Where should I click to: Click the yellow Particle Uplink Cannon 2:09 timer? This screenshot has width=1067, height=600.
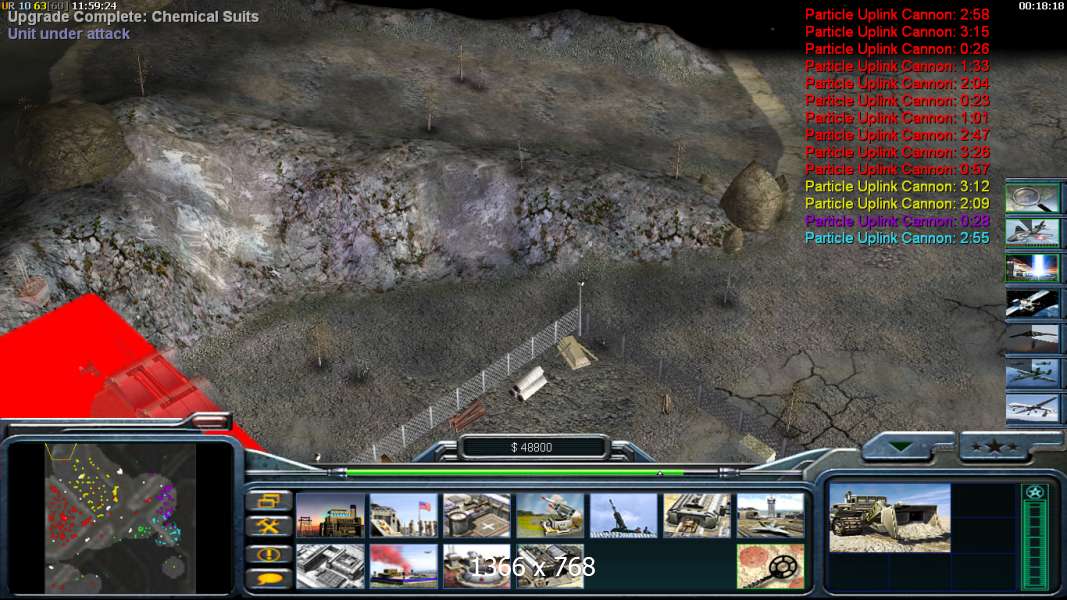click(897, 203)
